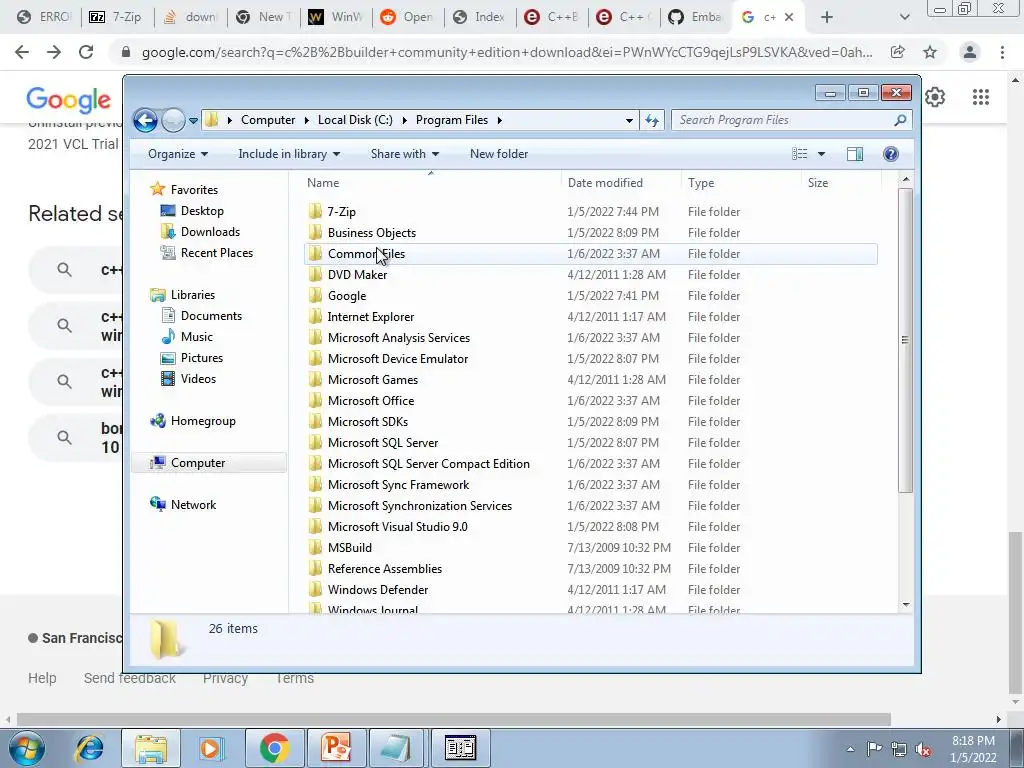
Task: Open a new Chrome tab
Action: [827, 17]
